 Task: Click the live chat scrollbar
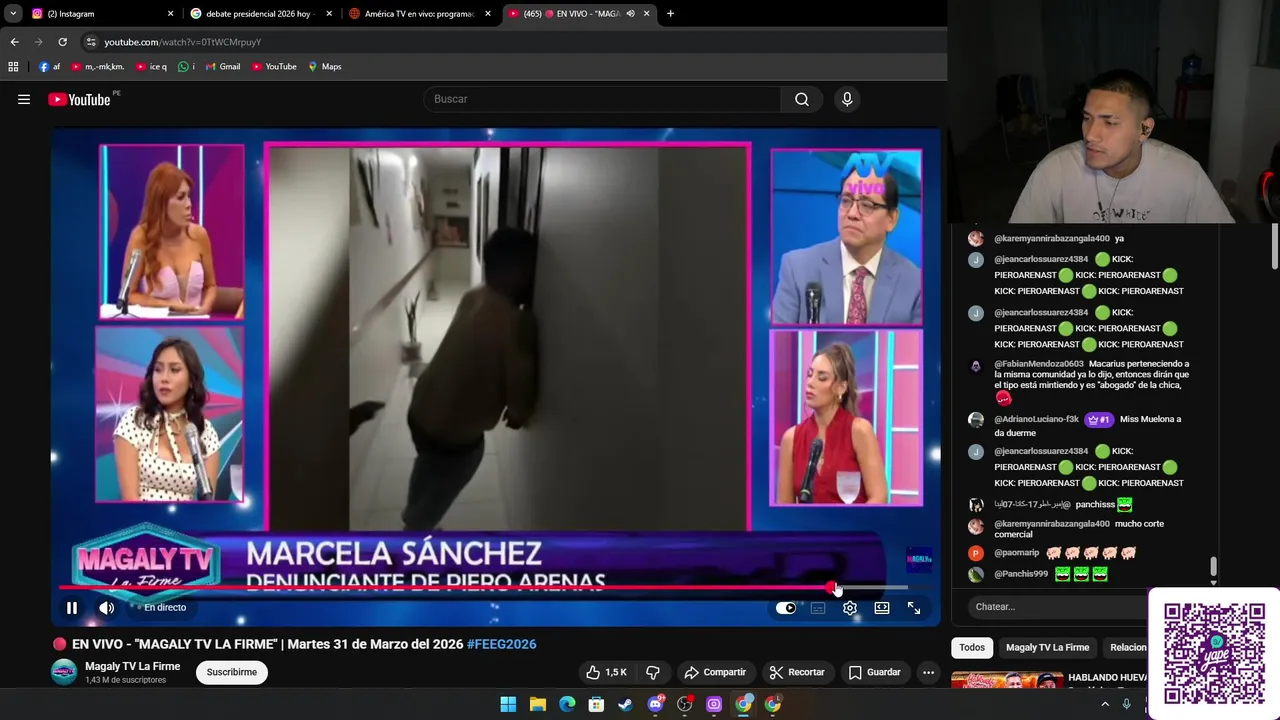[1214, 568]
